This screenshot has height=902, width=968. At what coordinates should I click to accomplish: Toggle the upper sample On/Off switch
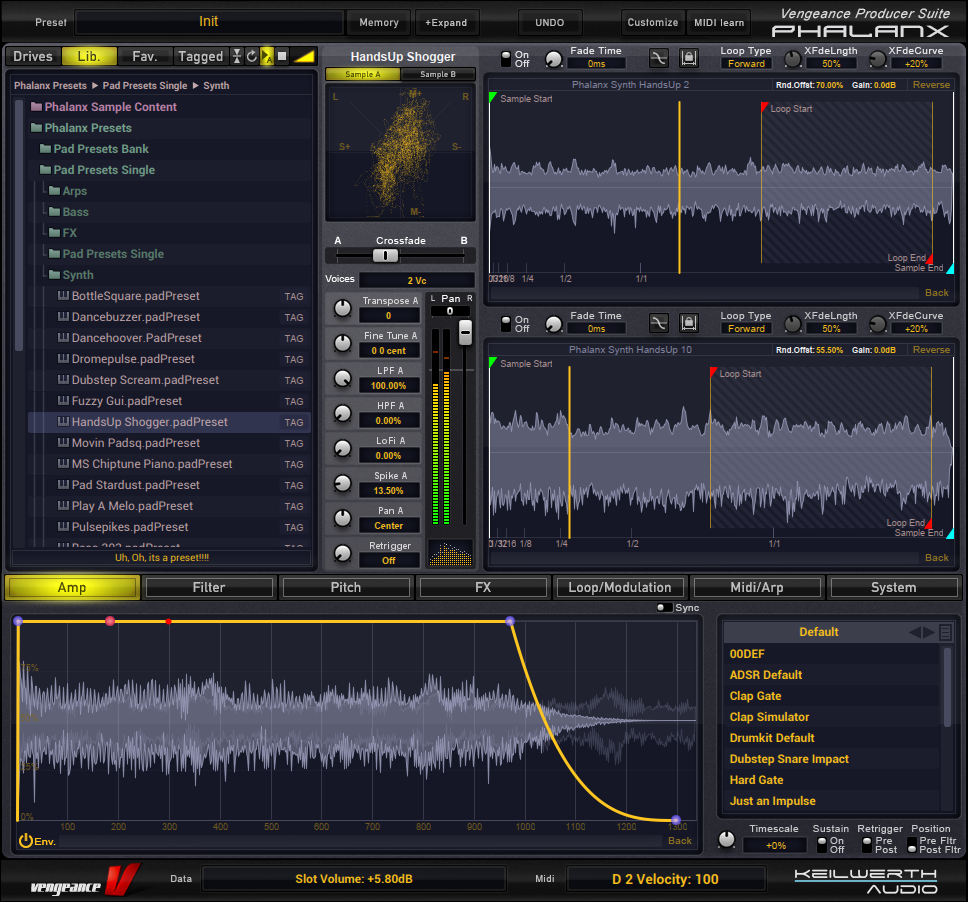(x=506, y=59)
